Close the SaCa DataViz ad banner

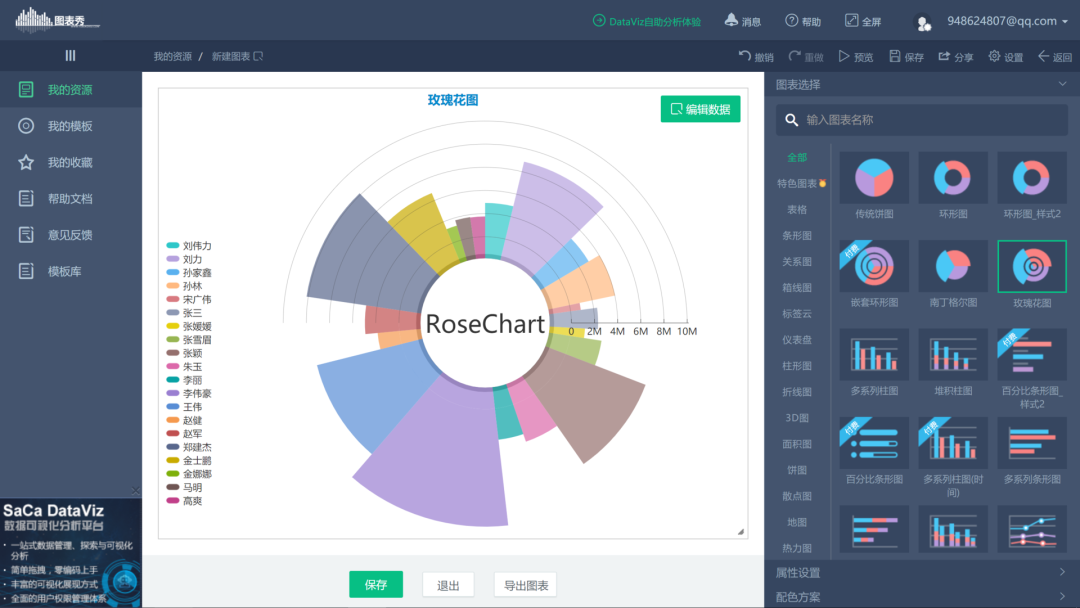pos(135,491)
